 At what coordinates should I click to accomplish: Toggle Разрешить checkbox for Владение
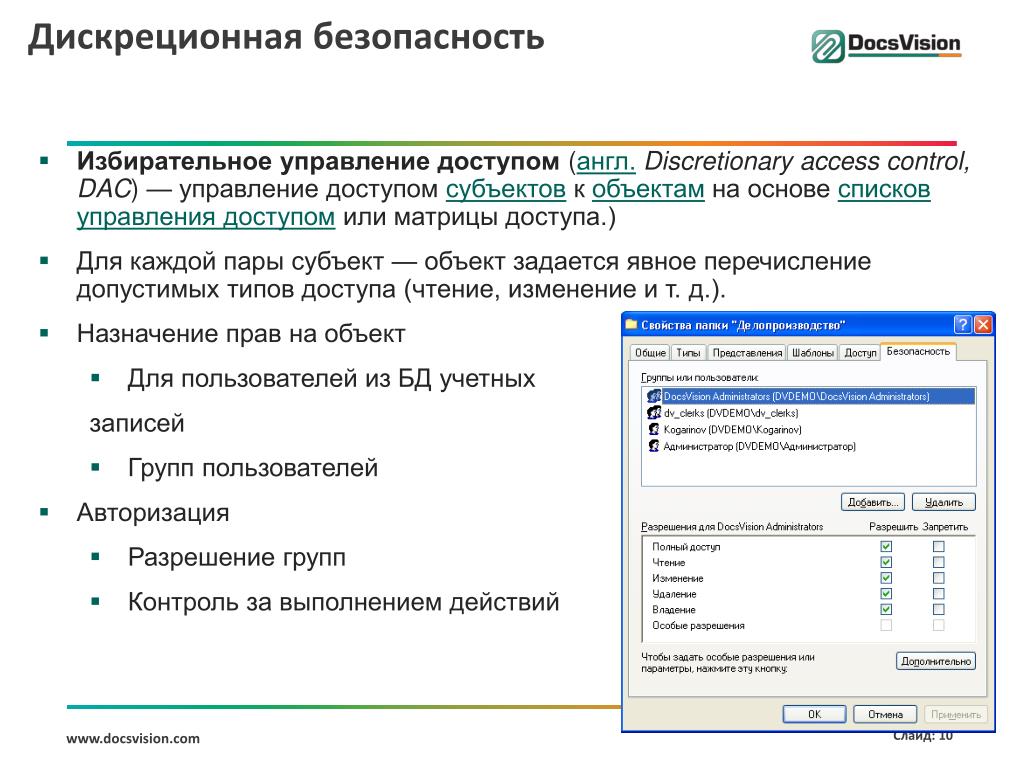886,609
